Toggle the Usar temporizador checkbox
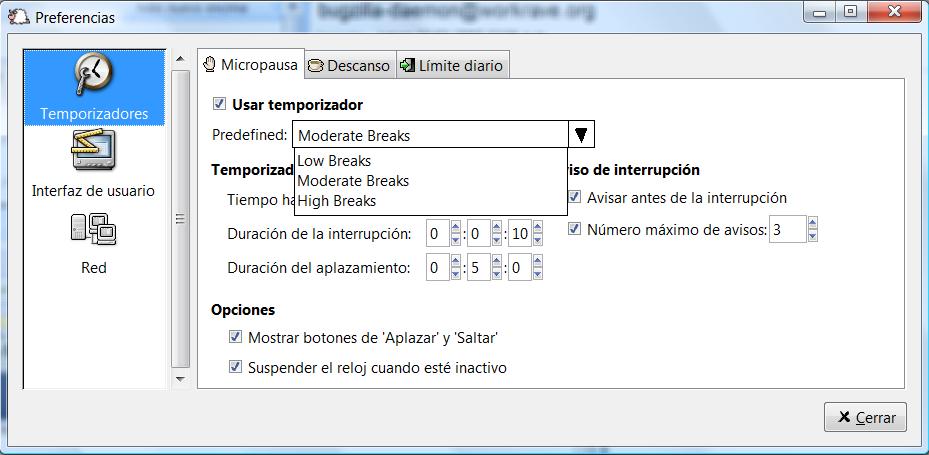929x455 pixels. pos(220,104)
